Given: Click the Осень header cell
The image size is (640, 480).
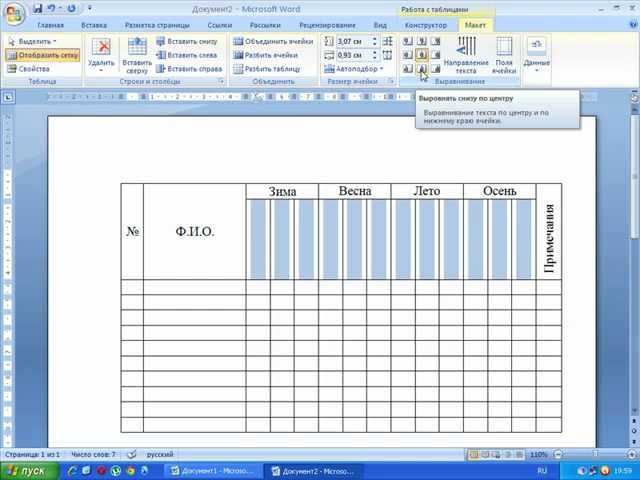Looking at the screenshot, I should [500, 191].
